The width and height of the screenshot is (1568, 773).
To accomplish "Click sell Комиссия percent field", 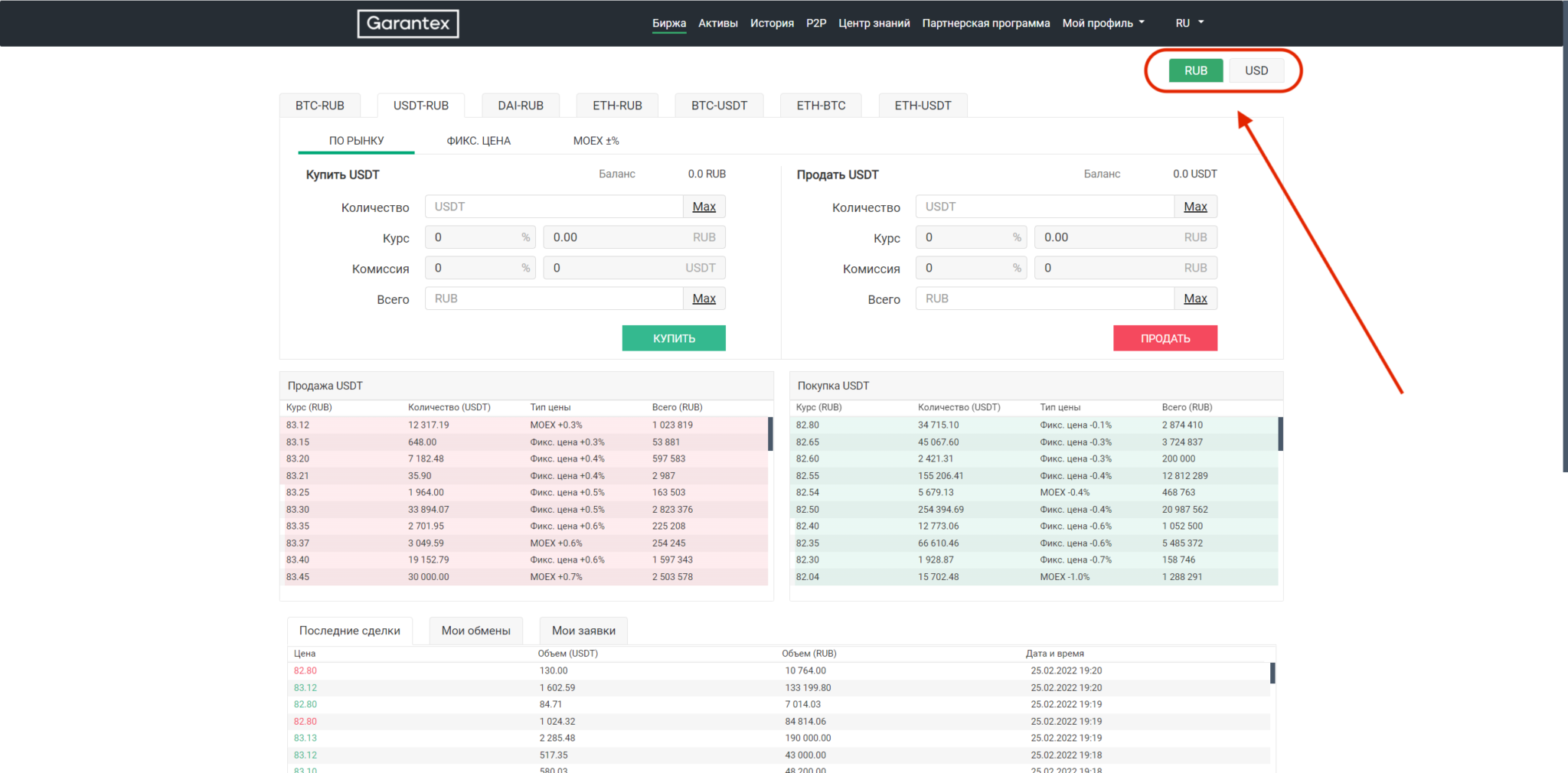I will [x=971, y=268].
